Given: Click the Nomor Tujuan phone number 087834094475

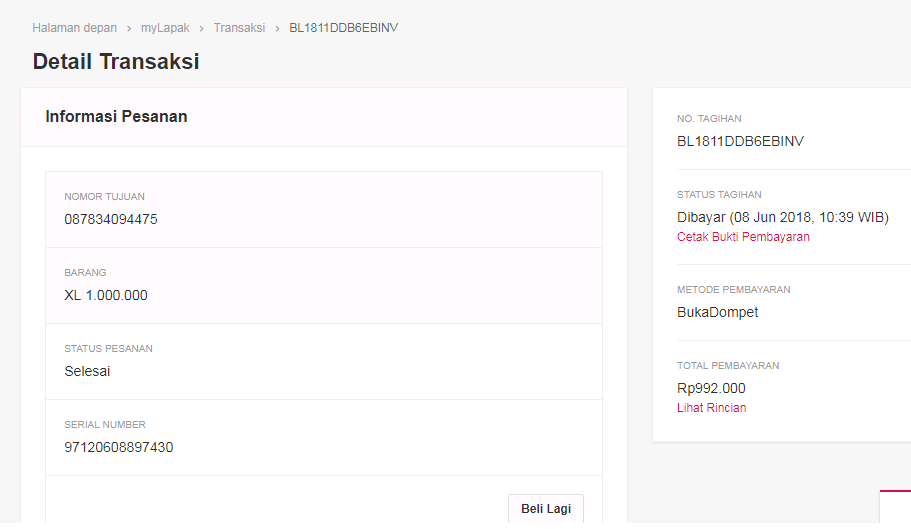Looking at the screenshot, I should pos(110,219).
